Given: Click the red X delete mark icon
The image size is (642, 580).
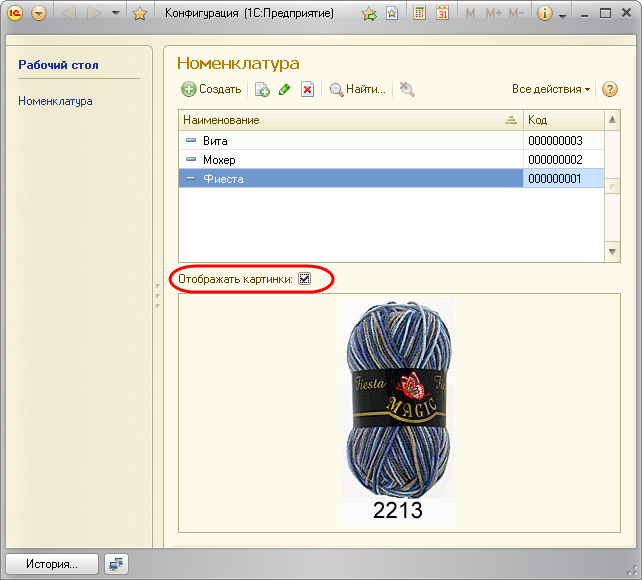Looking at the screenshot, I should click(x=308, y=89).
